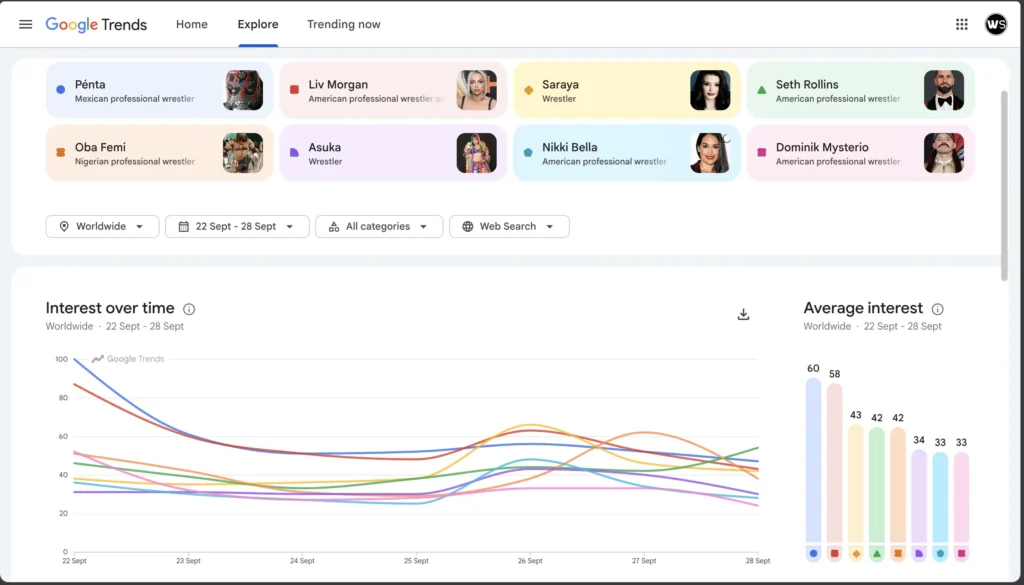Click the red square marker beside Liv Morgan
Screen dimensions: 1024x585
point(295,90)
